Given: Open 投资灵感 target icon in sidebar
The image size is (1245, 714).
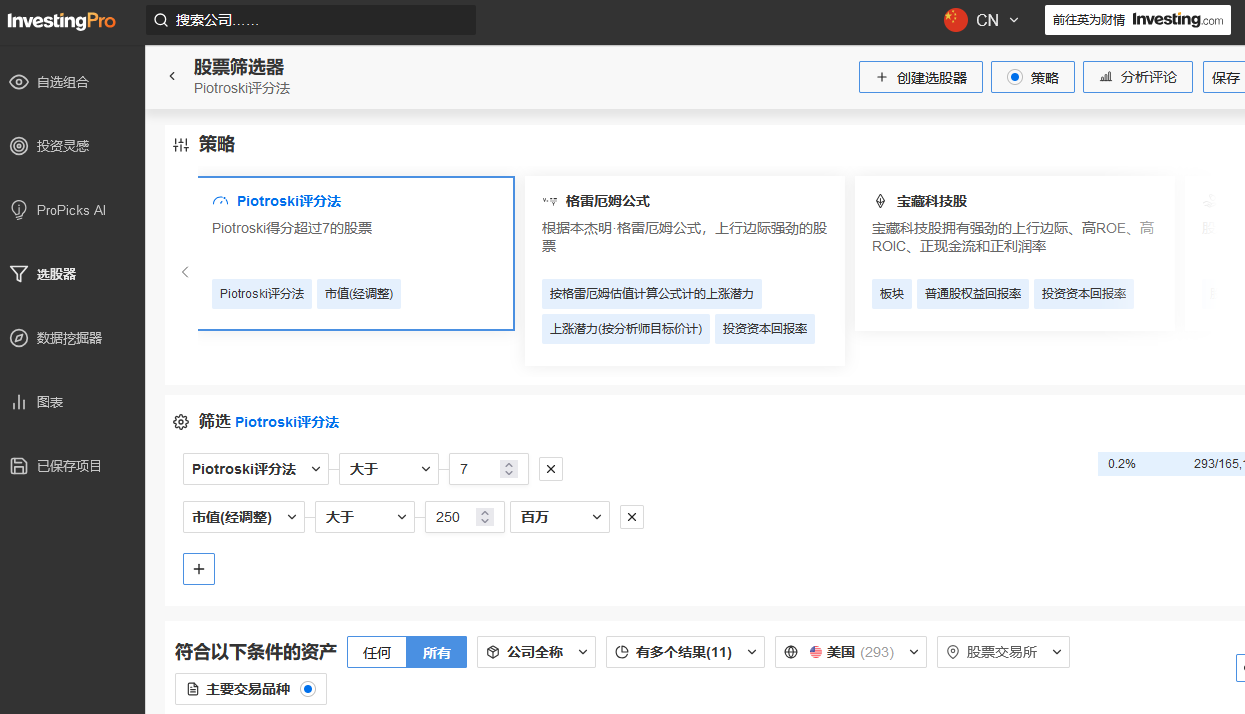Looking at the screenshot, I should click(x=19, y=146).
